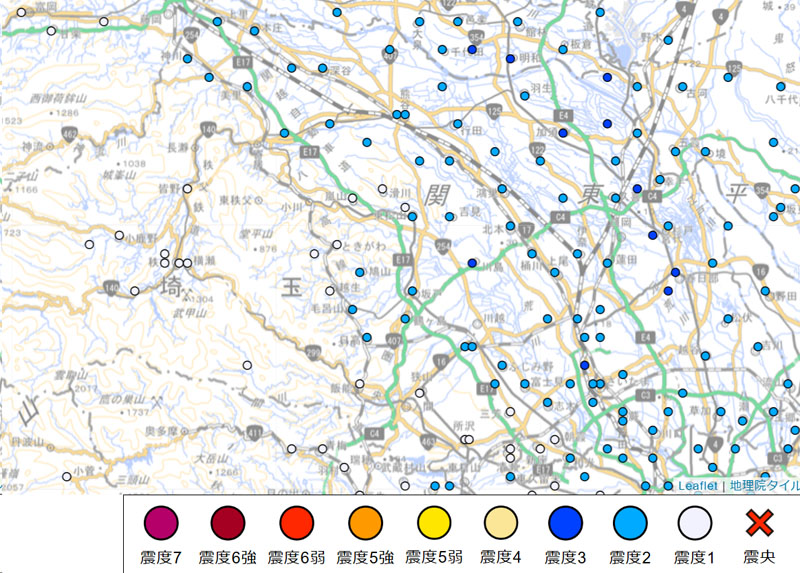This screenshot has height=573, width=800.
Task: Click the white marker at 飯能
Action: (x=360, y=384)
